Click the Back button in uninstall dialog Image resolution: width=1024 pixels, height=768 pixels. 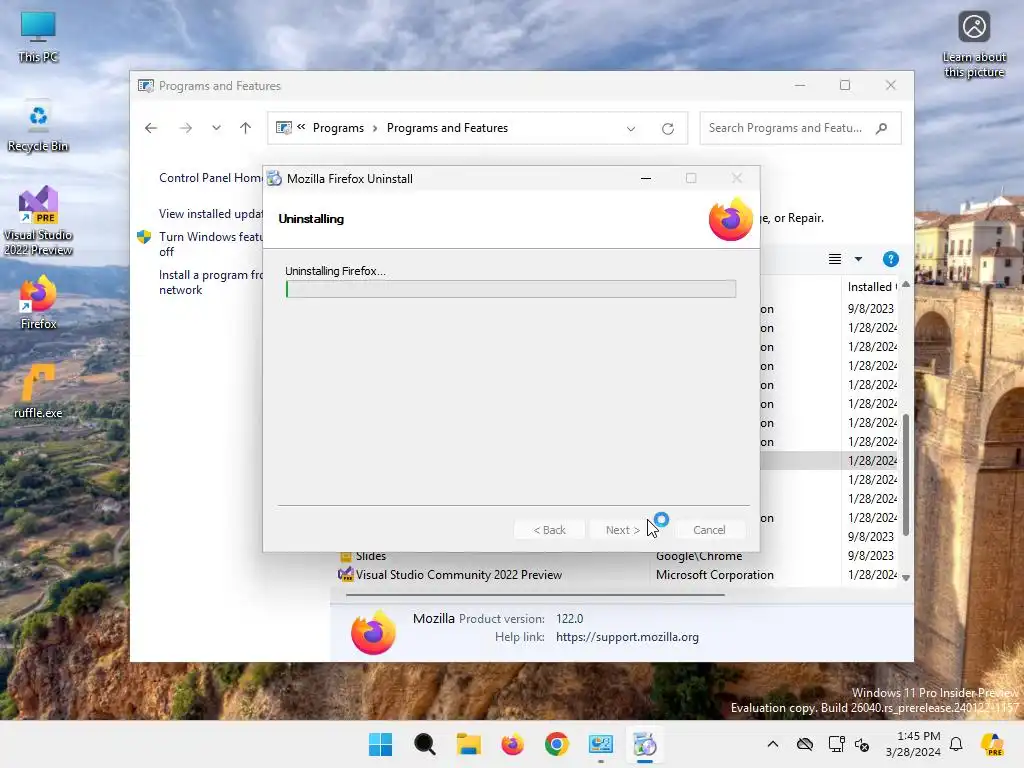pyautogui.click(x=549, y=530)
